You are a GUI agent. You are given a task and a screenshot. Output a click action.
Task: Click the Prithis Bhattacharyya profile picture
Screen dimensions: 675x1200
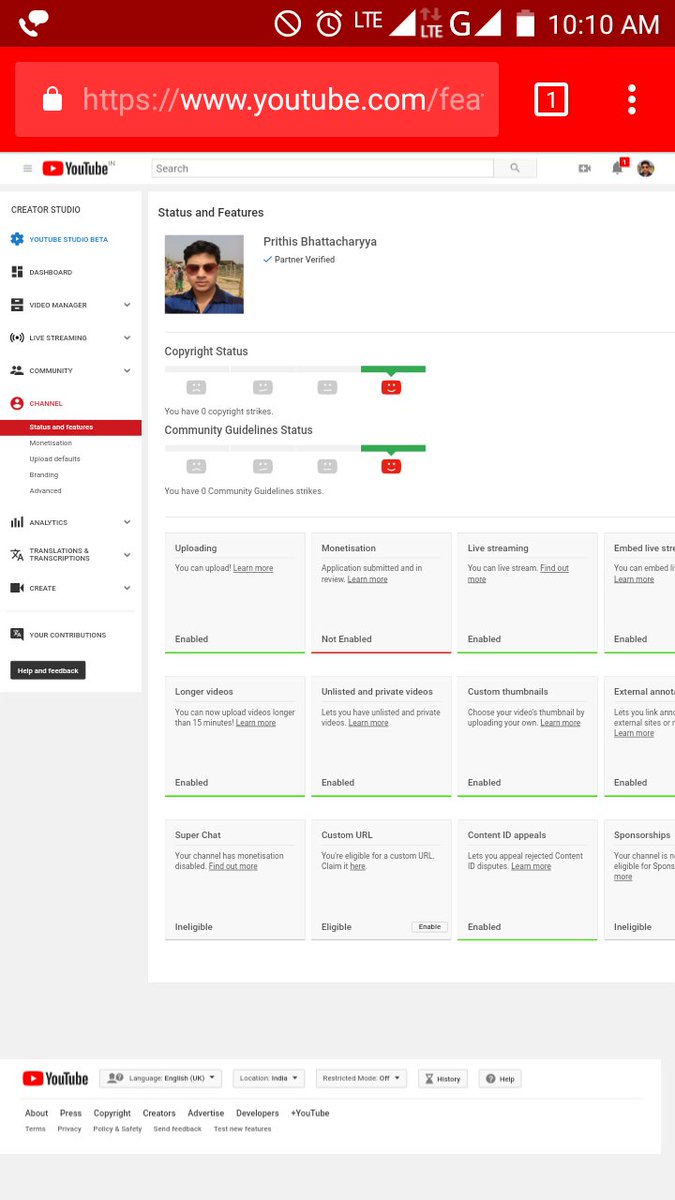pyautogui.click(x=204, y=274)
